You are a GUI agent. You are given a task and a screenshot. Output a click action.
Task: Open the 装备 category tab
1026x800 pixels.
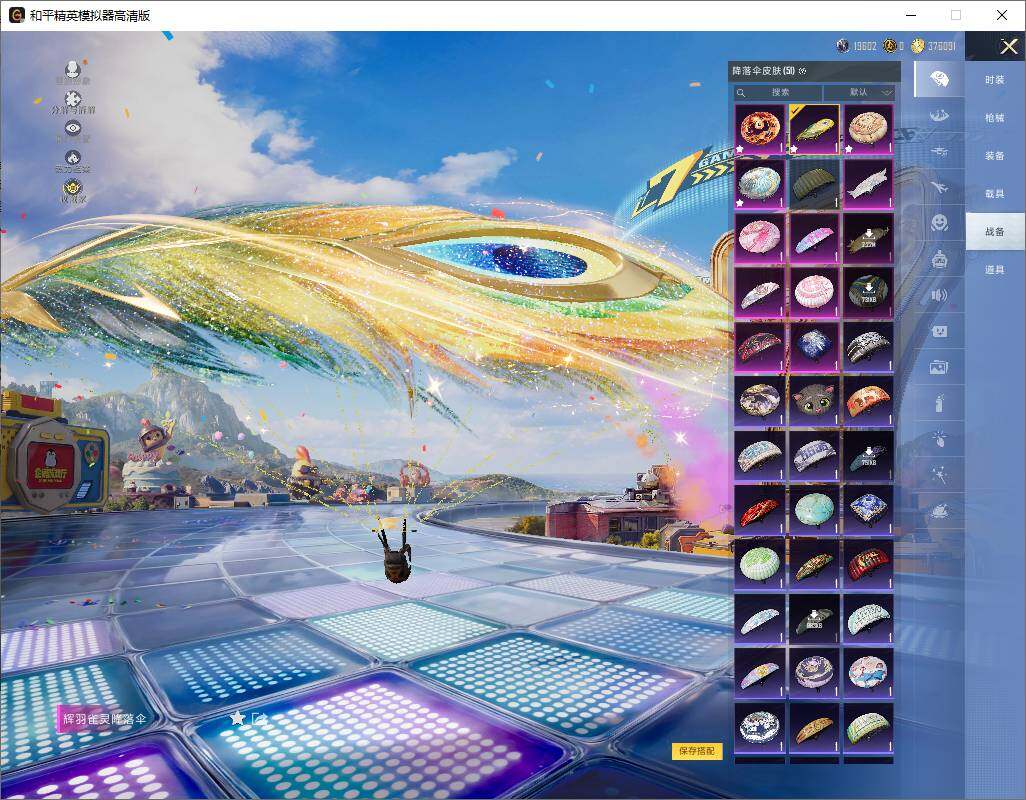[995, 156]
